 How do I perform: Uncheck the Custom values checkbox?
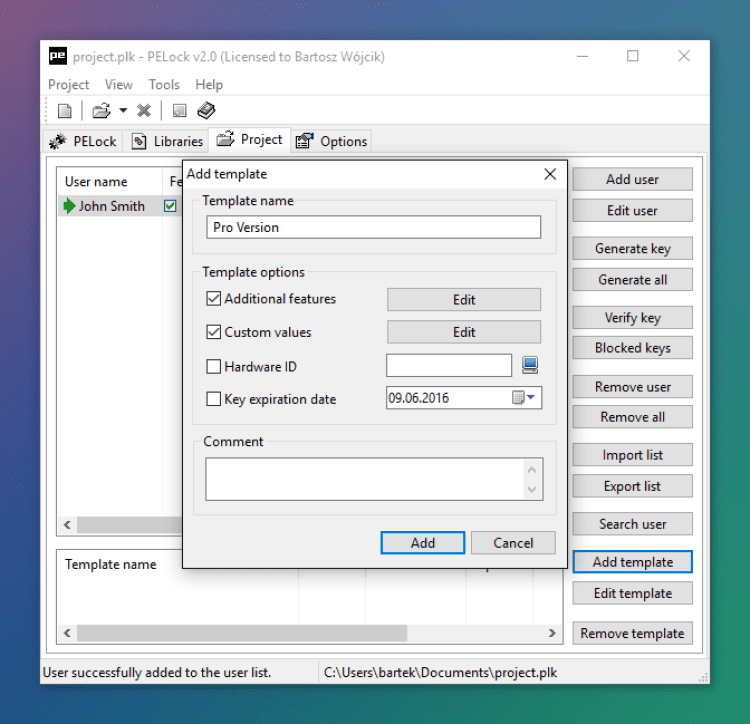point(213,332)
